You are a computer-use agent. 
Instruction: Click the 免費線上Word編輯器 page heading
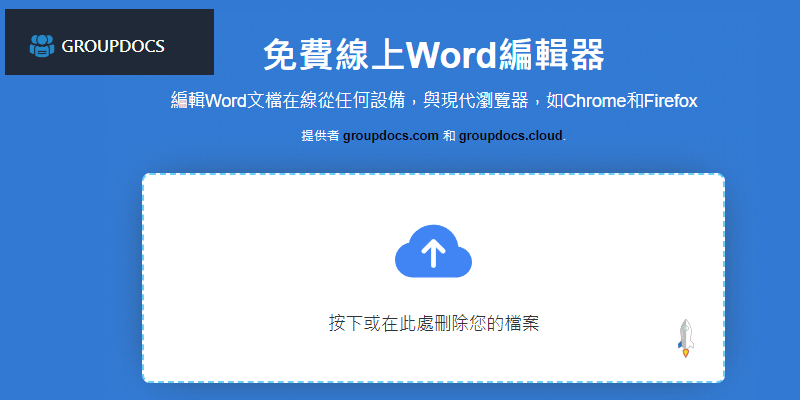(x=433, y=55)
